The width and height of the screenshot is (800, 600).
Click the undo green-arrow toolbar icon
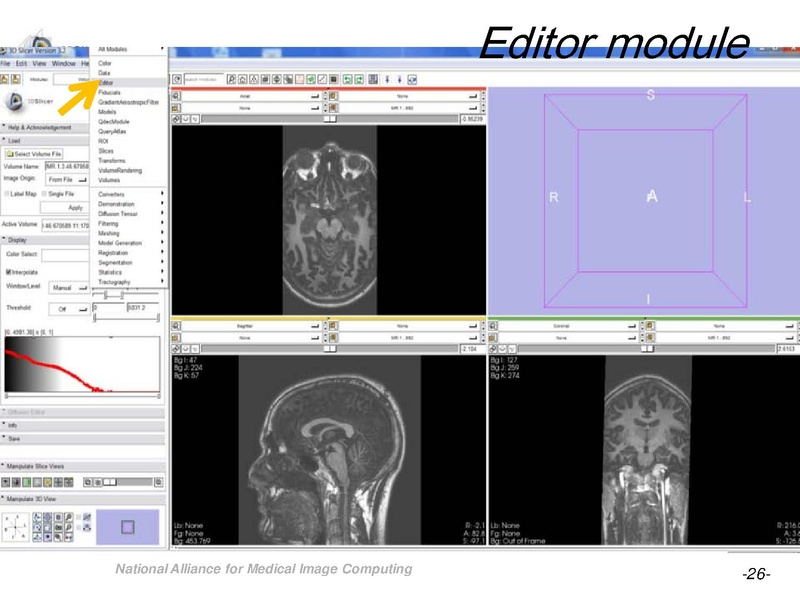click(347, 79)
